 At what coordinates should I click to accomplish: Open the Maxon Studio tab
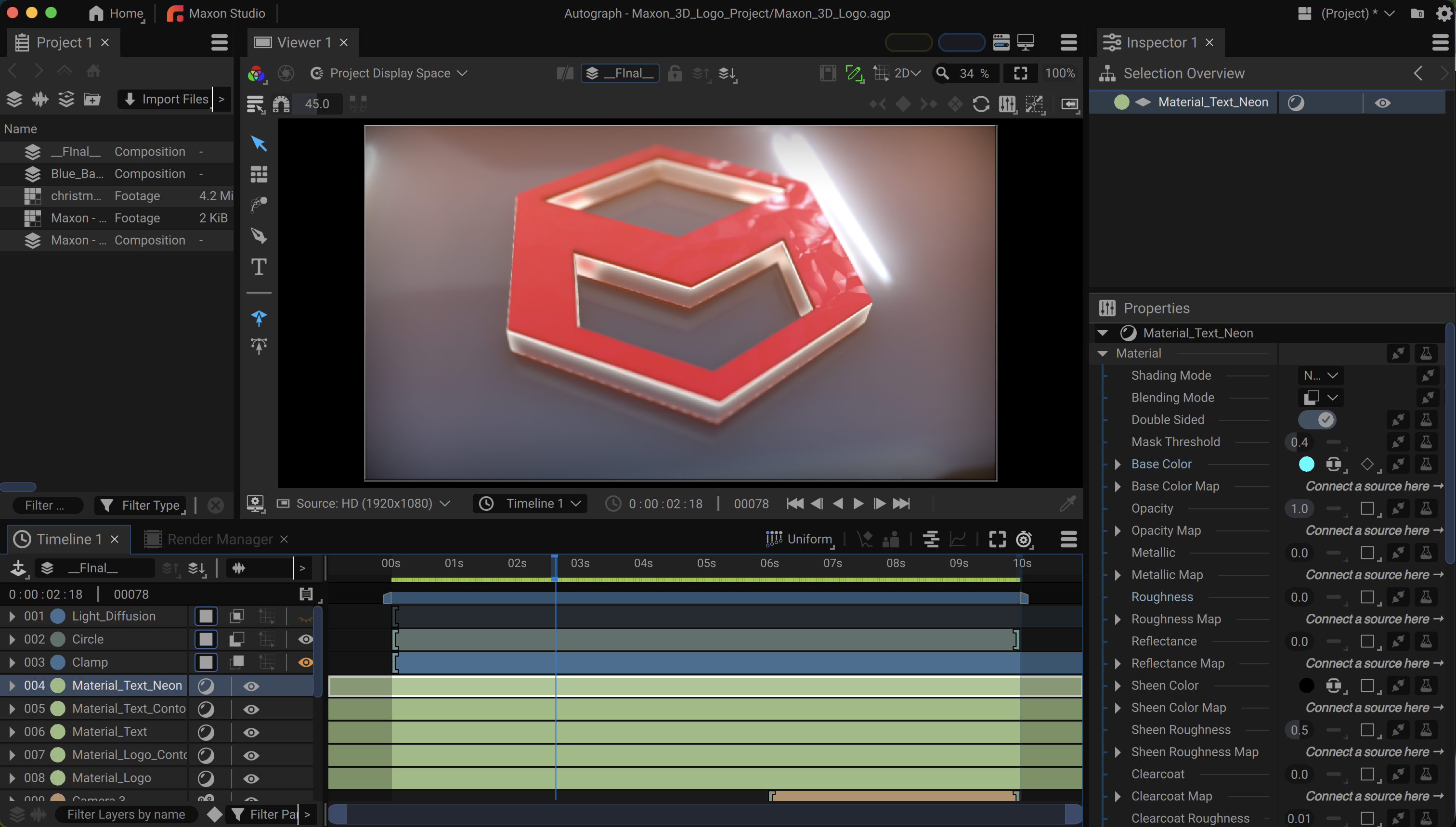(217, 13)
